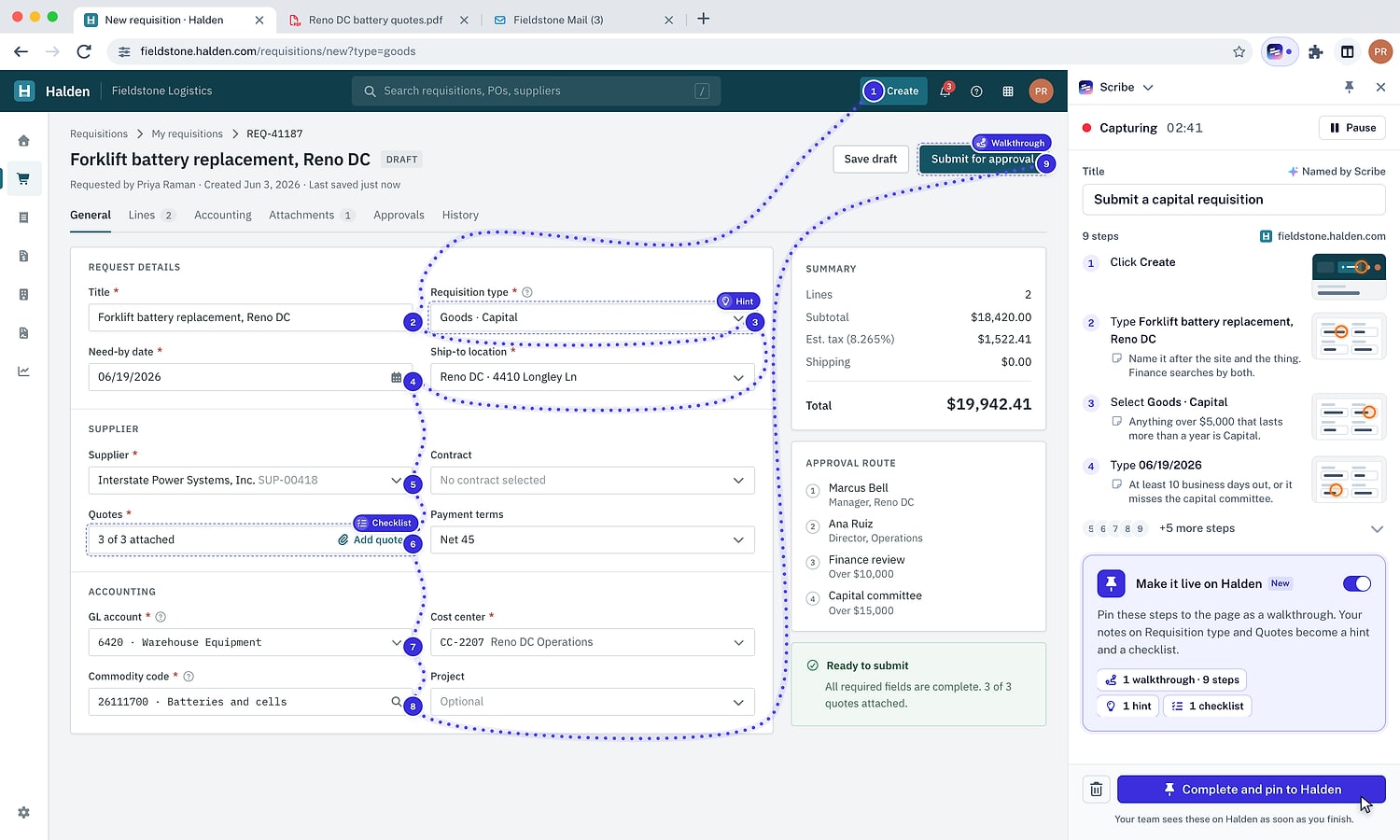
Task: Open the notifications bell
Action: 945,91
